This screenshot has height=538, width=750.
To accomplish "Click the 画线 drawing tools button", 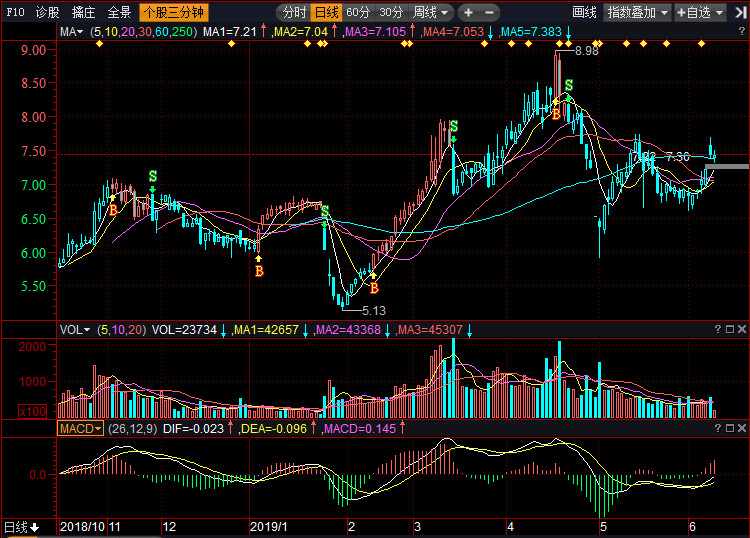I will pos(584,13).
